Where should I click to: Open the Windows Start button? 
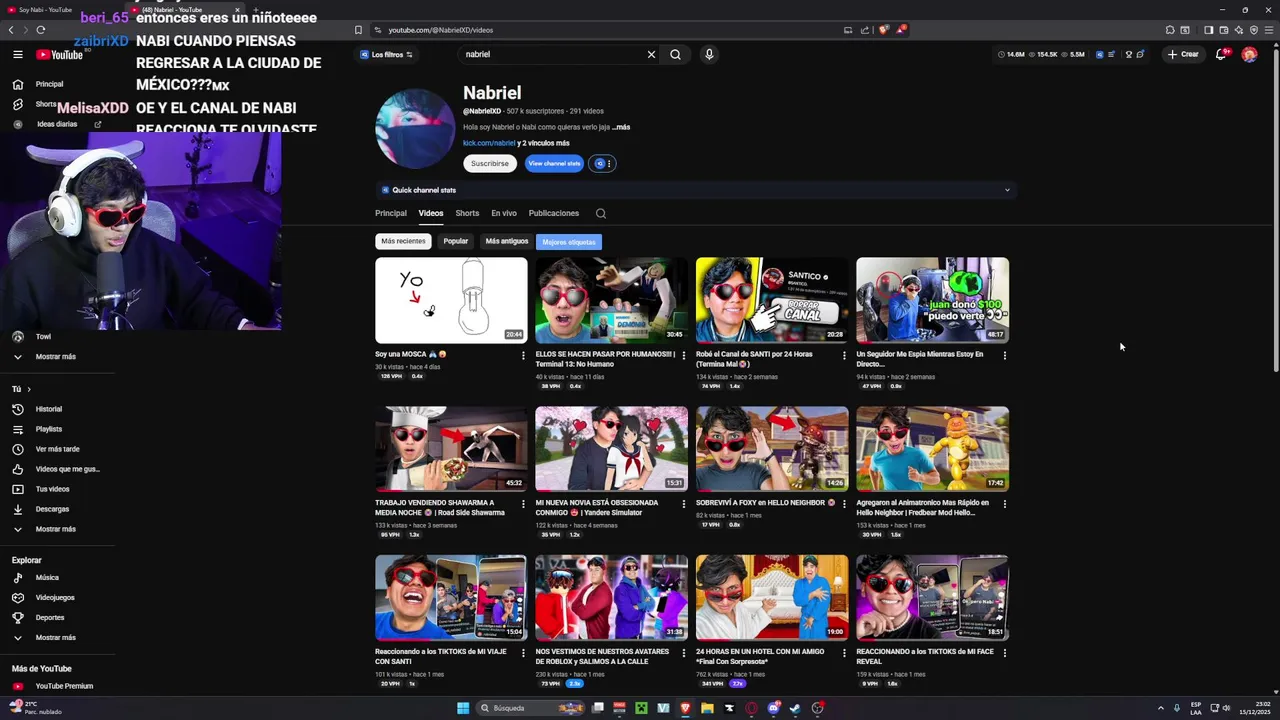click(463, 708)
